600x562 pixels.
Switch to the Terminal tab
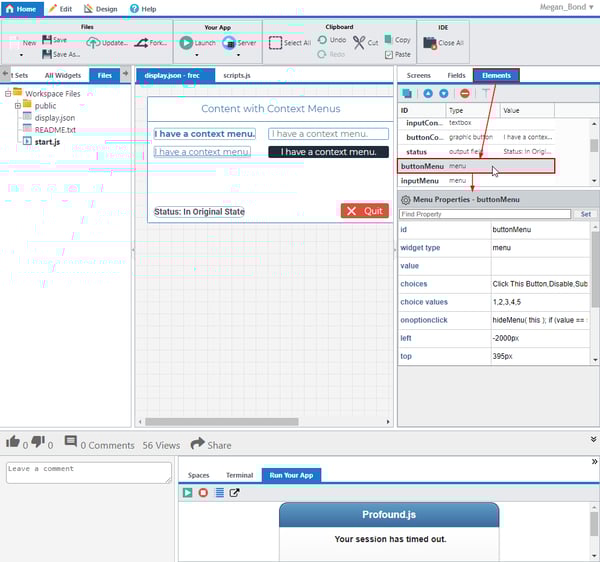click(239, 475)
